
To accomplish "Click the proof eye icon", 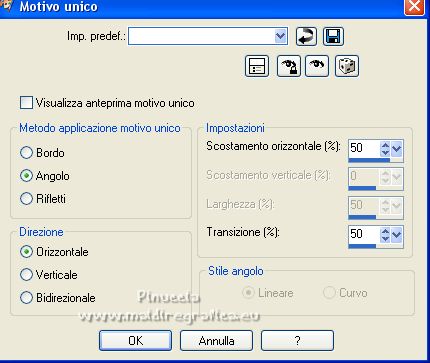I will click(317, 66).
